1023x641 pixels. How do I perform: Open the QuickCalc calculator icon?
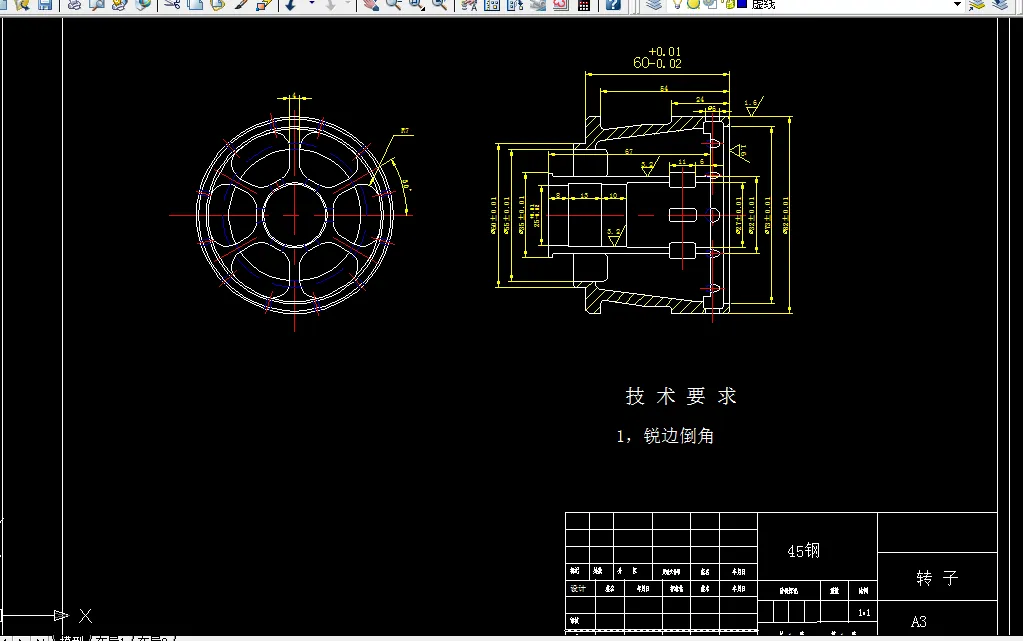point(584,5)
